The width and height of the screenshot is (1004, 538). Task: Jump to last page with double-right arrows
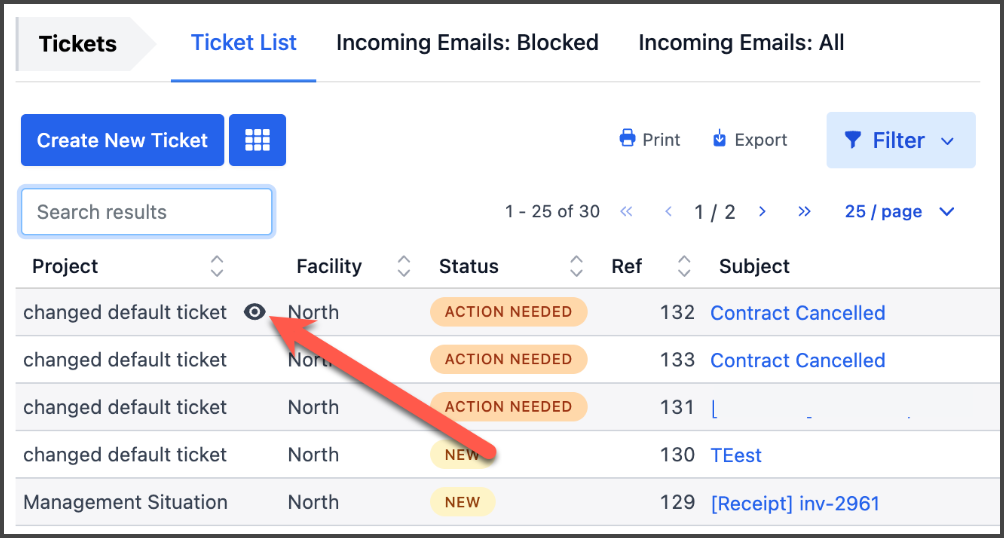[804, 211]
